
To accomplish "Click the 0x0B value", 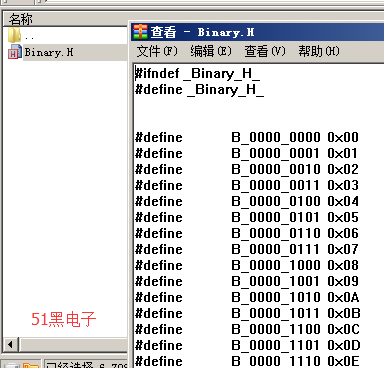I will click(344, 313).
